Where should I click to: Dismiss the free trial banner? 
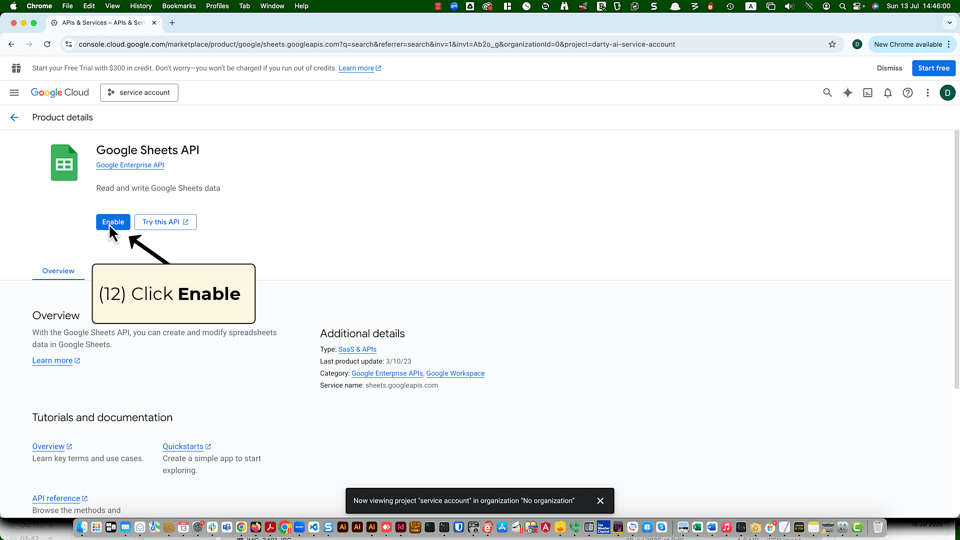[x=889, y=68]
